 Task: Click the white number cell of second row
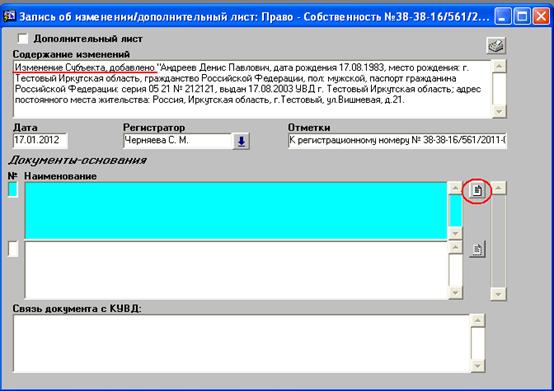13,249
